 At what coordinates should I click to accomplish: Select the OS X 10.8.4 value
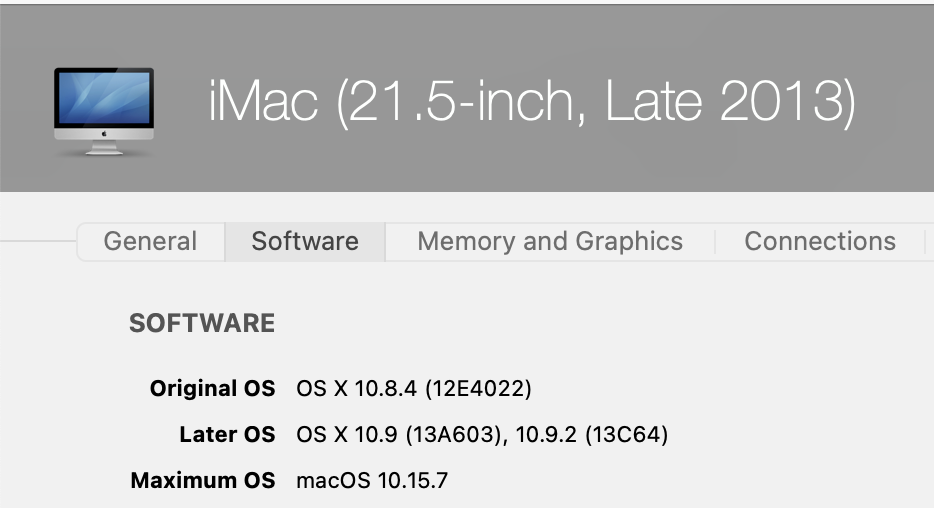[357, 388]
